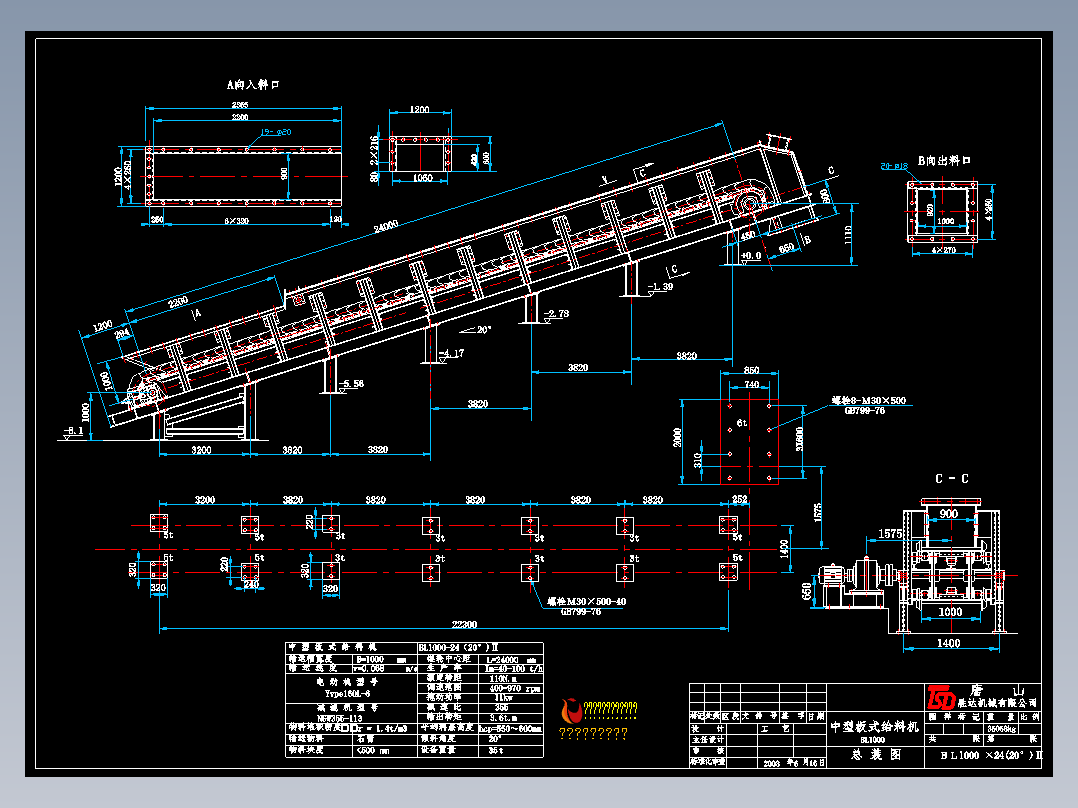Select the "2×216" dimension text
This screenshot has width=1078, height=808.
375,150
